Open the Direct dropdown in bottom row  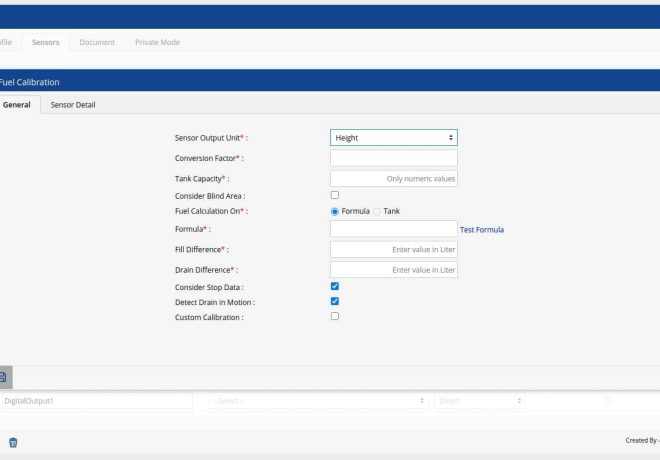click(x=480, y=400)
